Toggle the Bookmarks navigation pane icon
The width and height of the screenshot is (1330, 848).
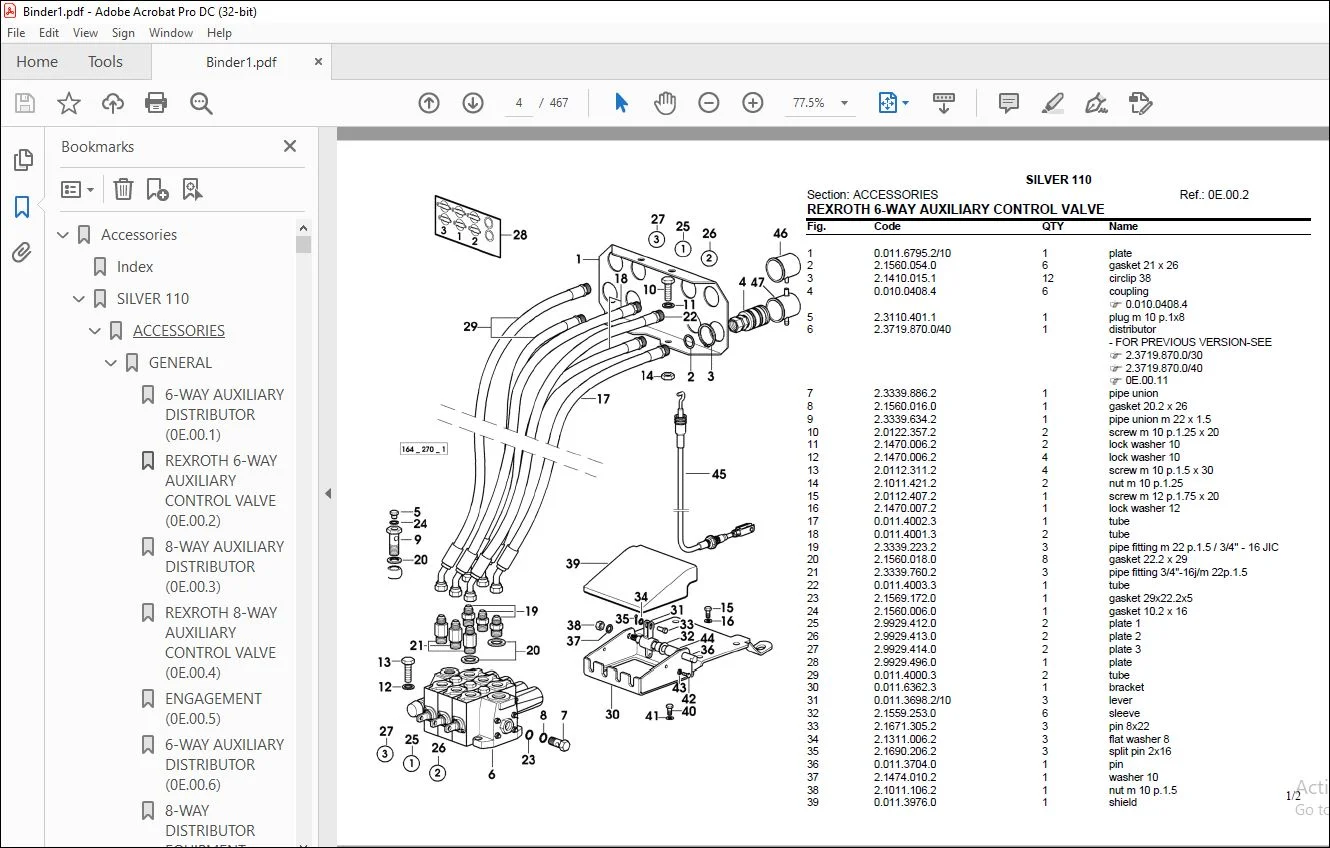(22, 207)
